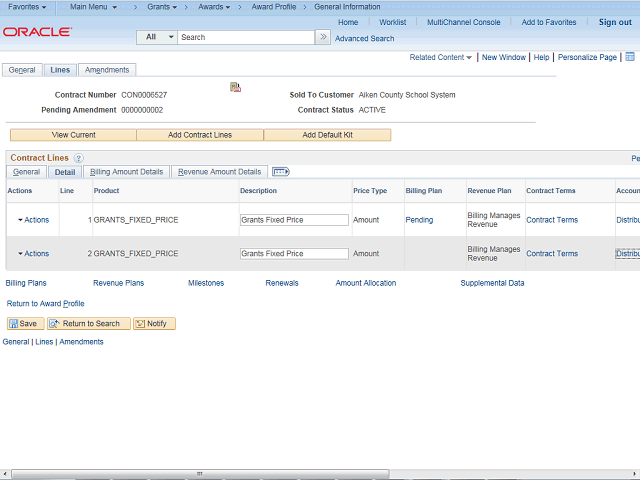Expand the Grants breadcrumb menu

click(x=162, y=7)
